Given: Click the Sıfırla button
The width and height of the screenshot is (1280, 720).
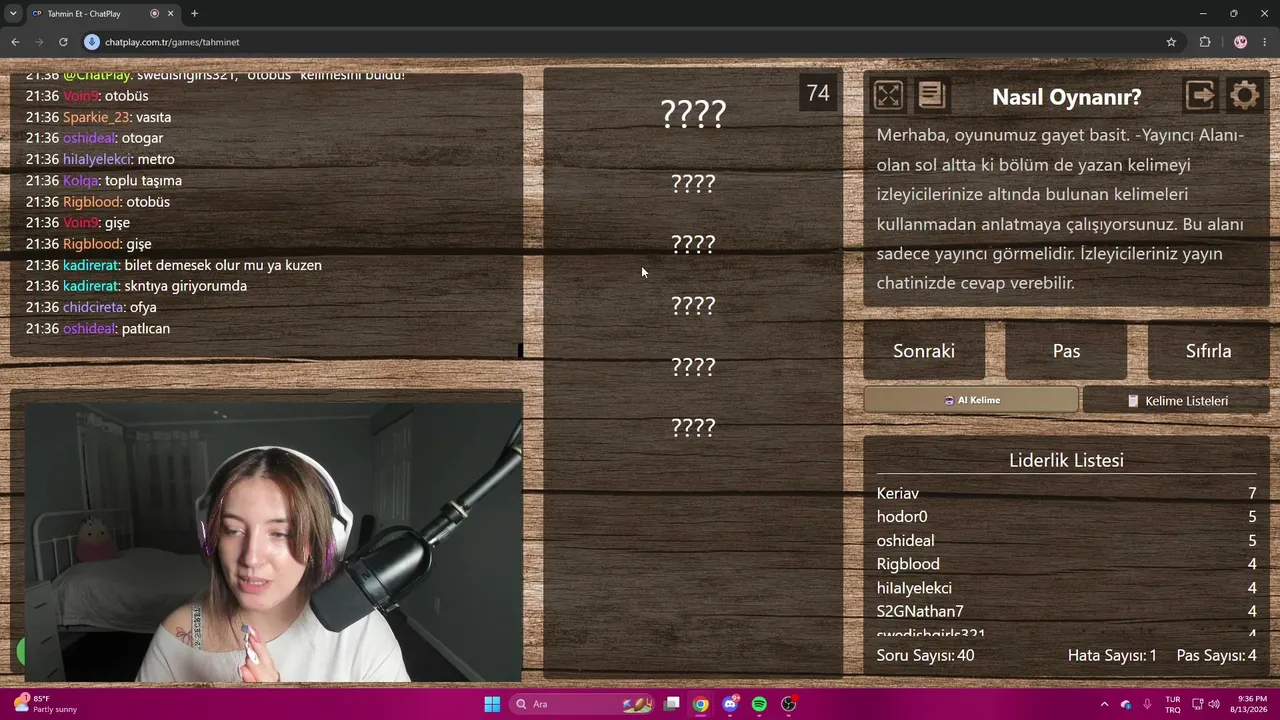Looking at the screenshot, I should 1208,351.
